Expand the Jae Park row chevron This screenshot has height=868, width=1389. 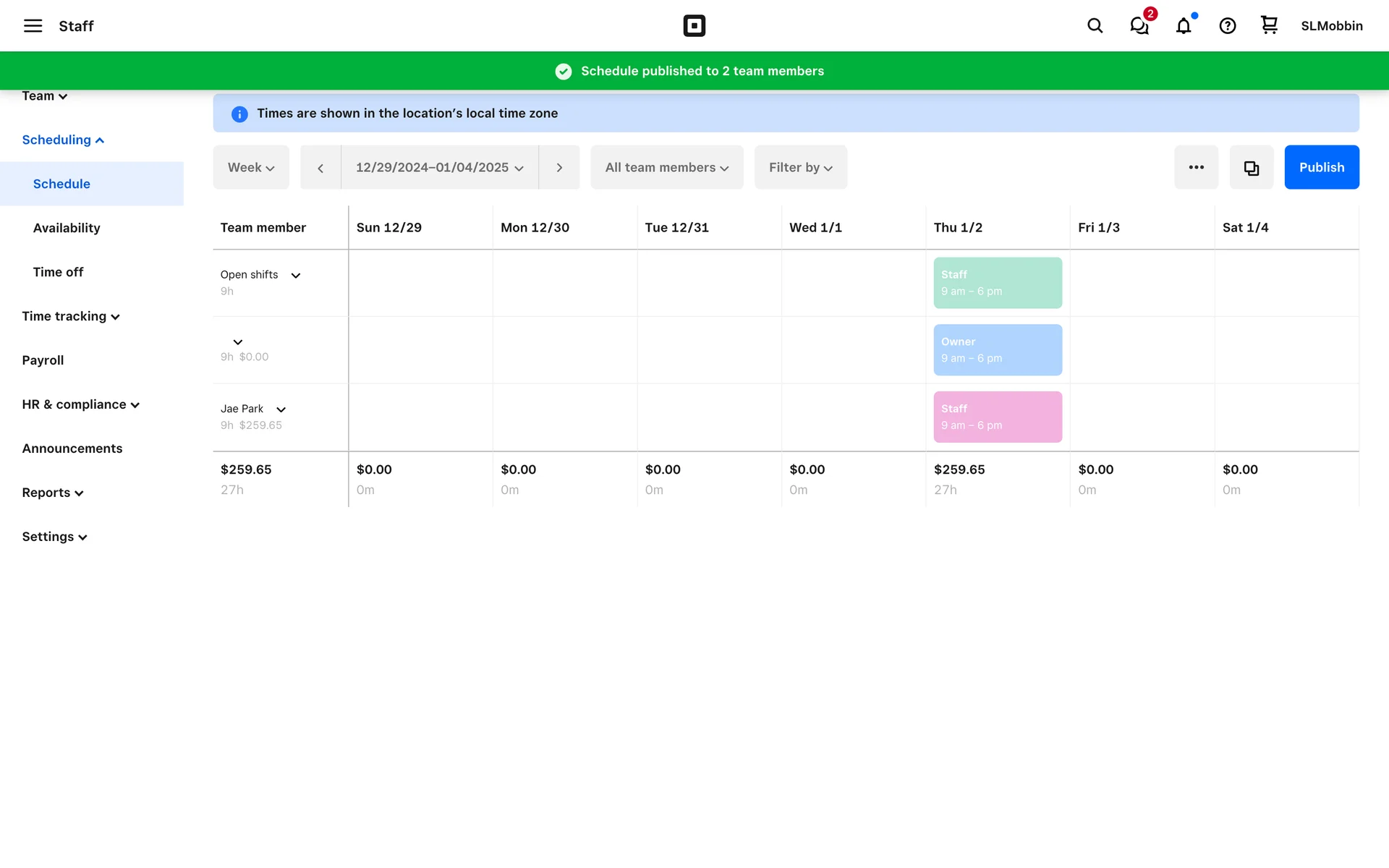[281, 409]
